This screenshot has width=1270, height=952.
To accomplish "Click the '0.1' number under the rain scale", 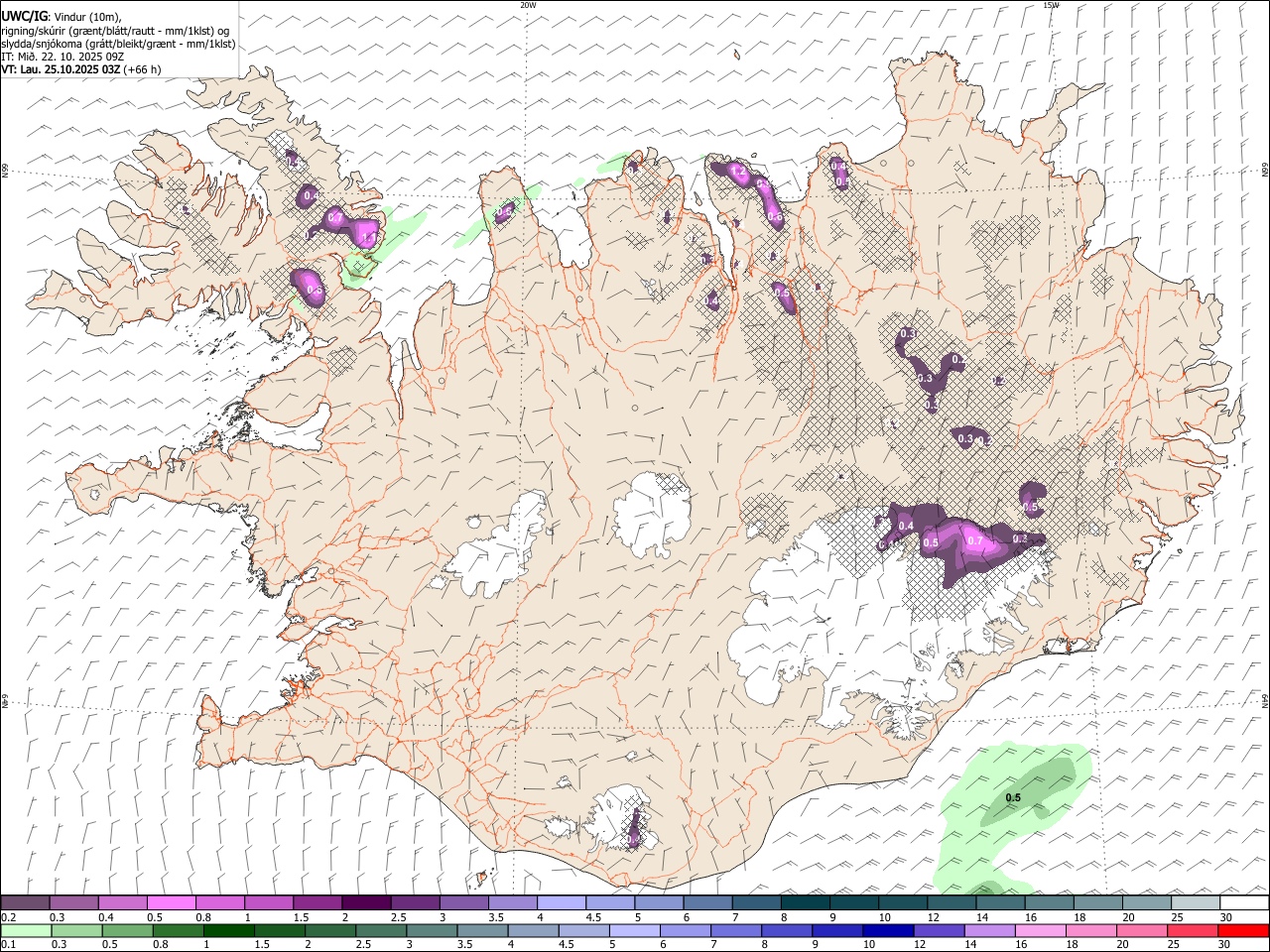I will click(8, 945).
